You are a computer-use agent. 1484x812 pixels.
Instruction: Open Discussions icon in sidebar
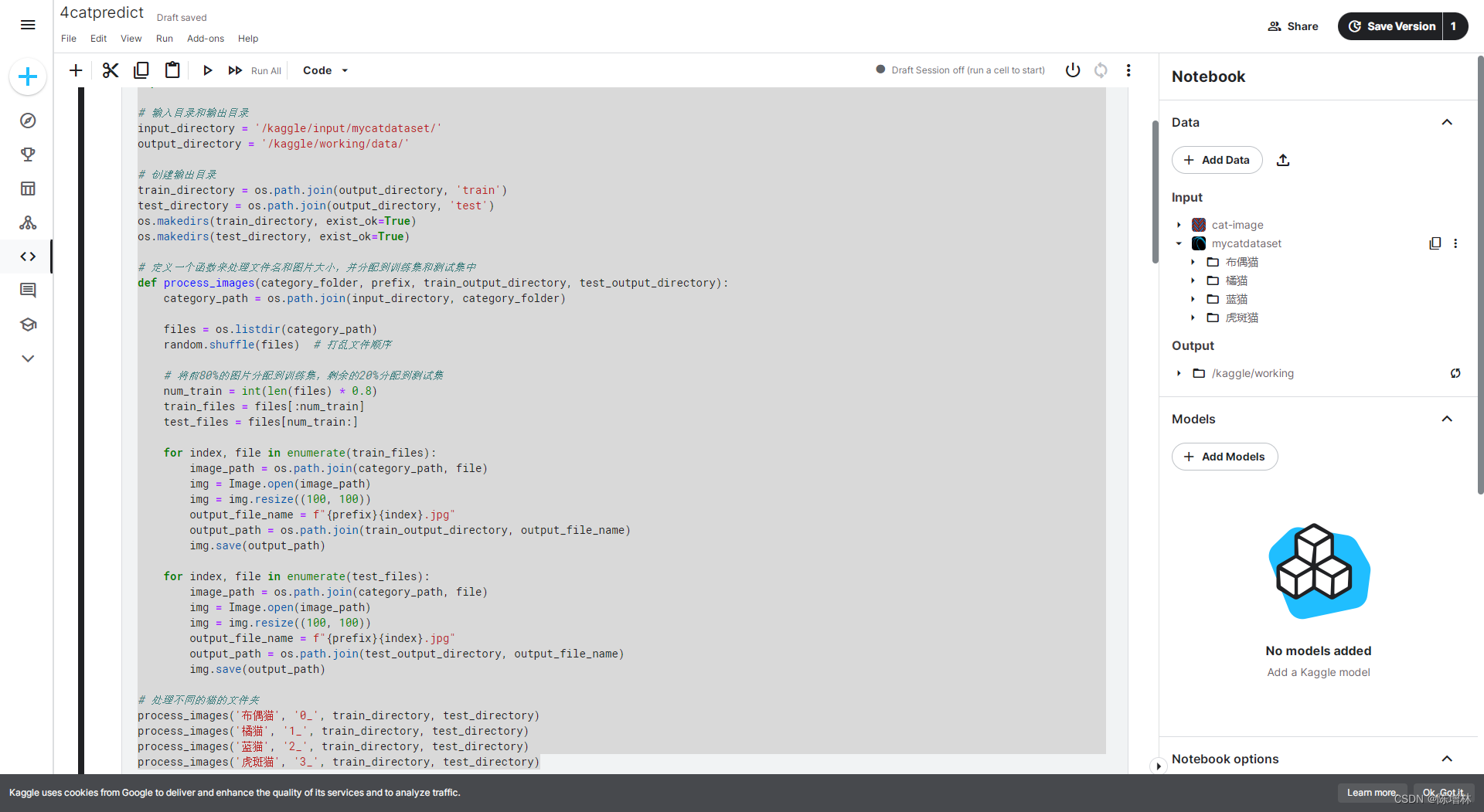click(28, 290)
